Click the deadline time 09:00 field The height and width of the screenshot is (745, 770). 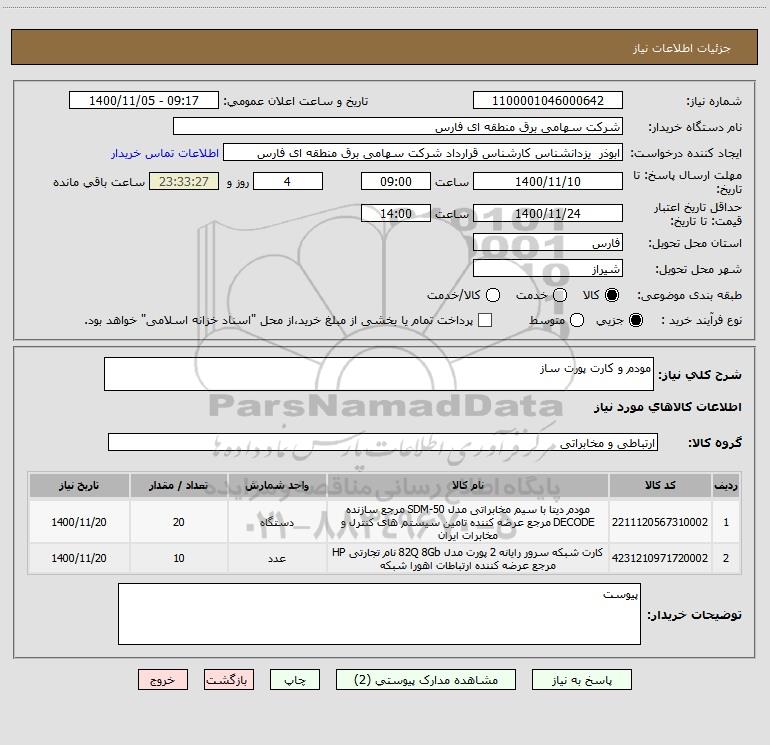(396, 182)
